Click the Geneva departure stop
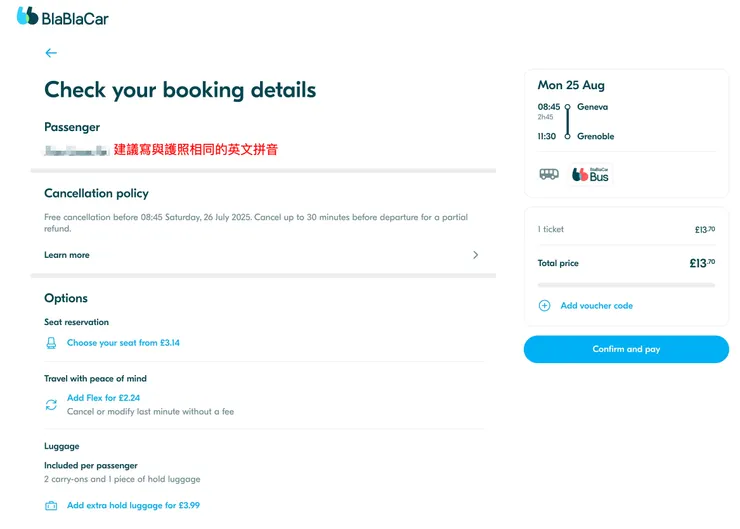The image size is (740, 529). click(x=592, y=107)
